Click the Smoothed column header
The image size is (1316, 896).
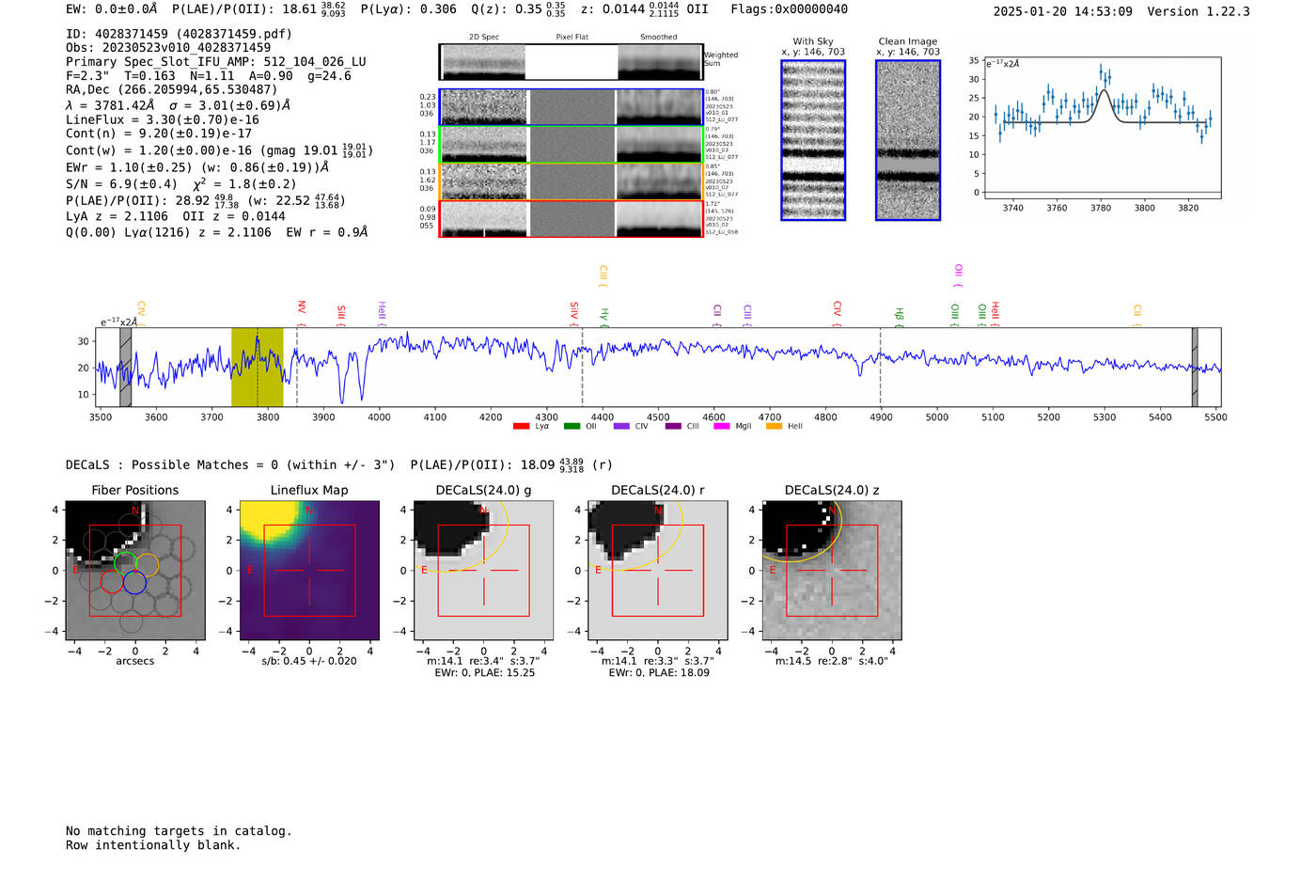tap(659, 38)
